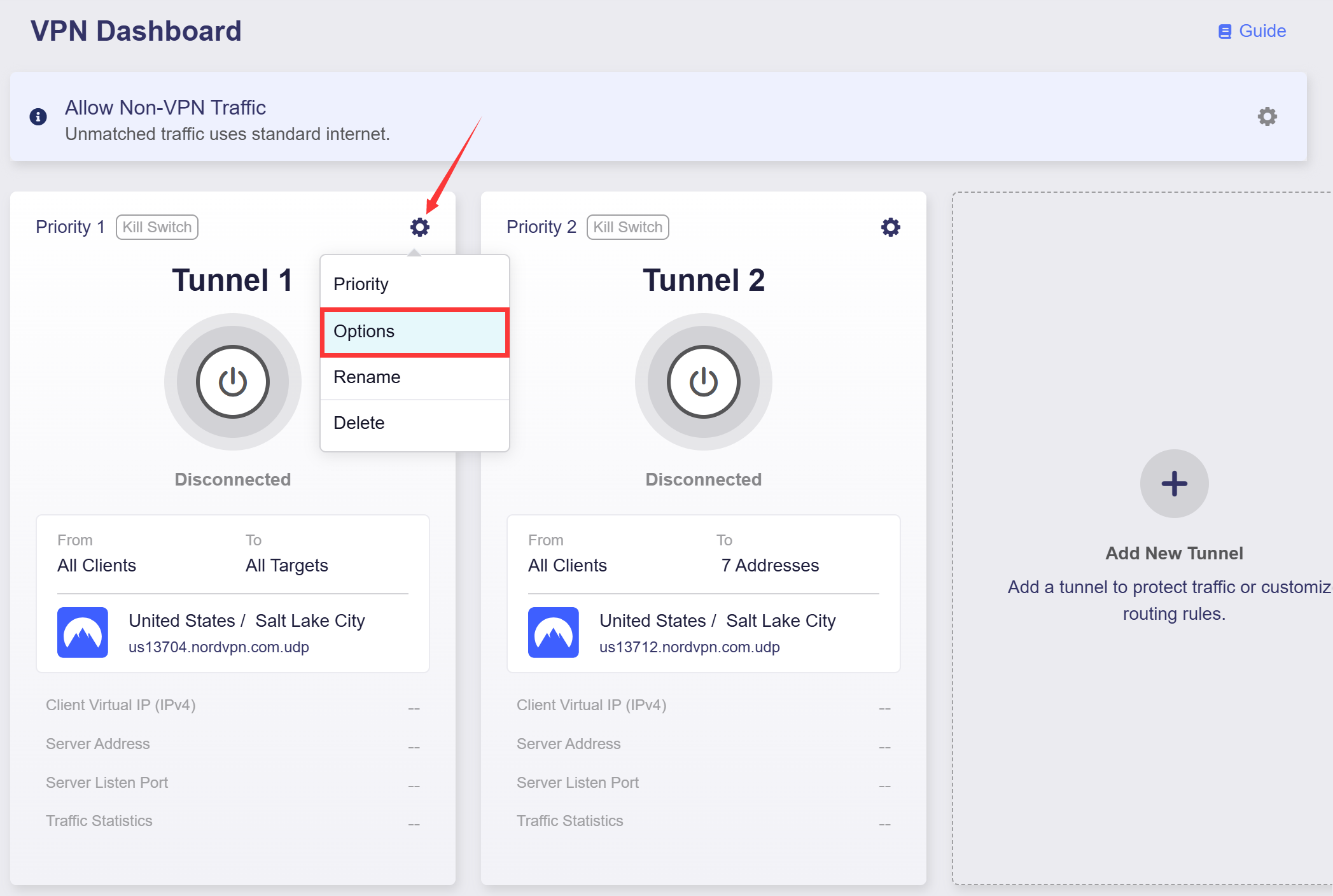Viewport: 1333px width, 896px height.
Task: Click Tunnel 2 Disconnected status
Action: (x=704, y=480)
